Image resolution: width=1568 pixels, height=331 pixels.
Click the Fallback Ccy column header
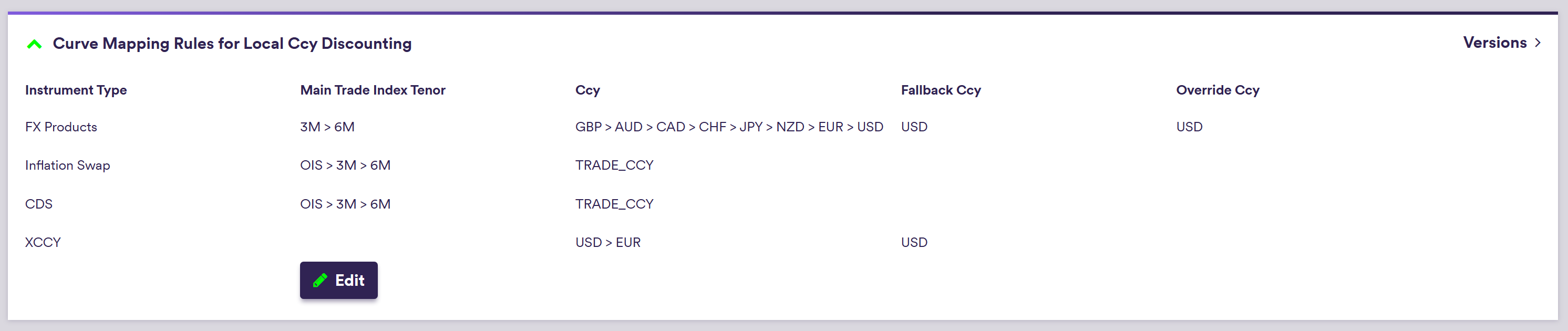click(941, 90)
